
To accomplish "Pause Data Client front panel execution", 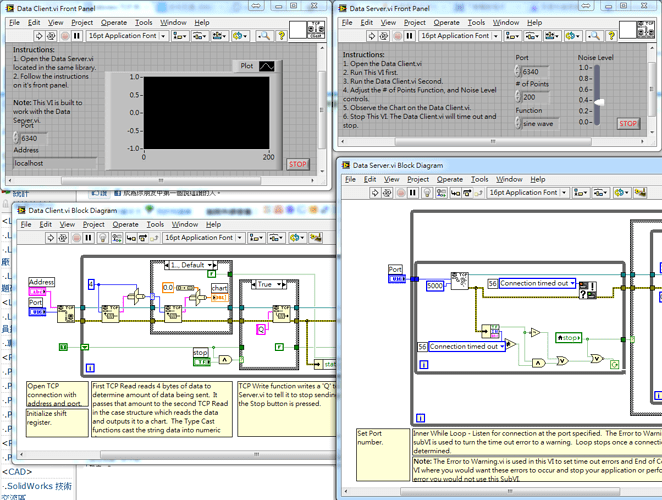I will coord(76,36).
